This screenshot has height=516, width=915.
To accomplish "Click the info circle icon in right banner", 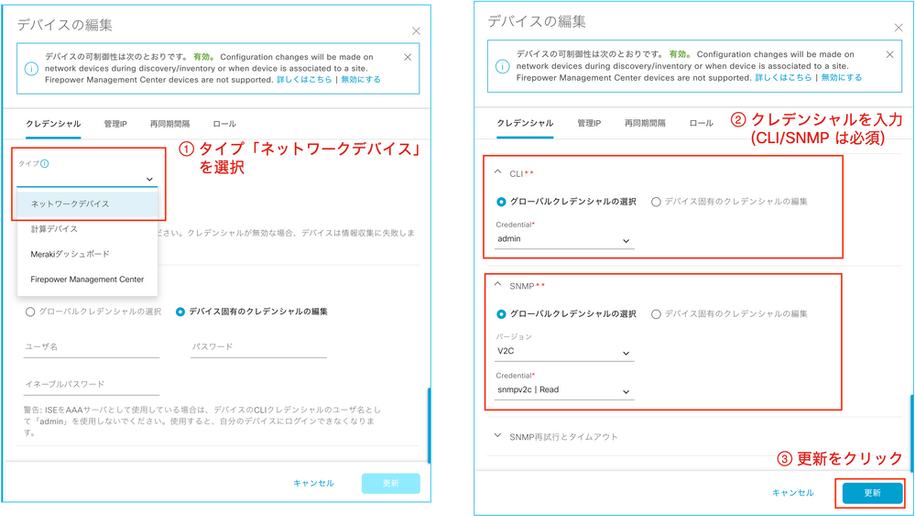I will 502,67.
